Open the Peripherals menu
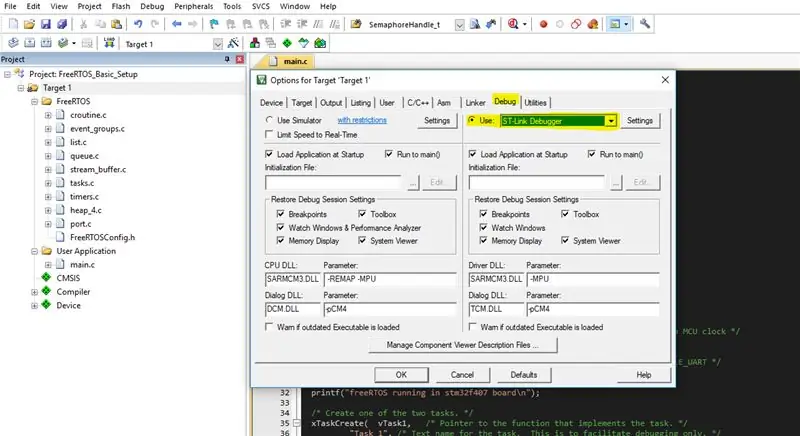This screenshot has width=800, height=436. (193, 7)
